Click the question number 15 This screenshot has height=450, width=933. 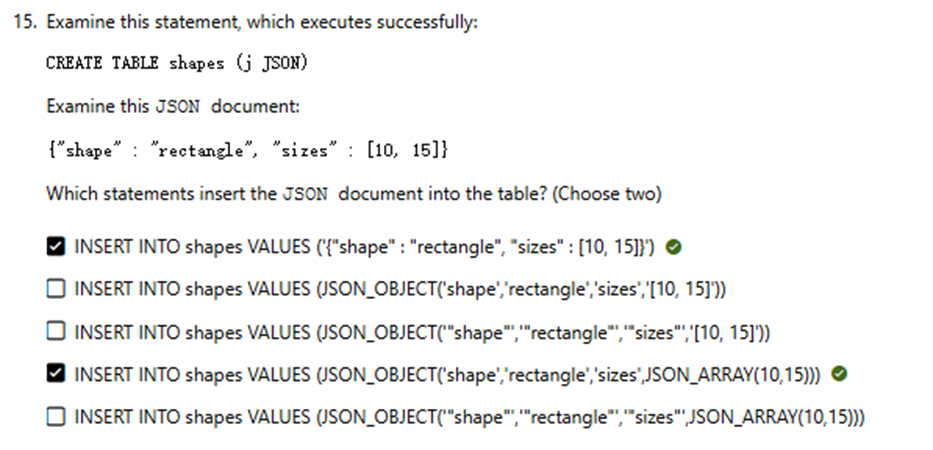pos(24,22)
